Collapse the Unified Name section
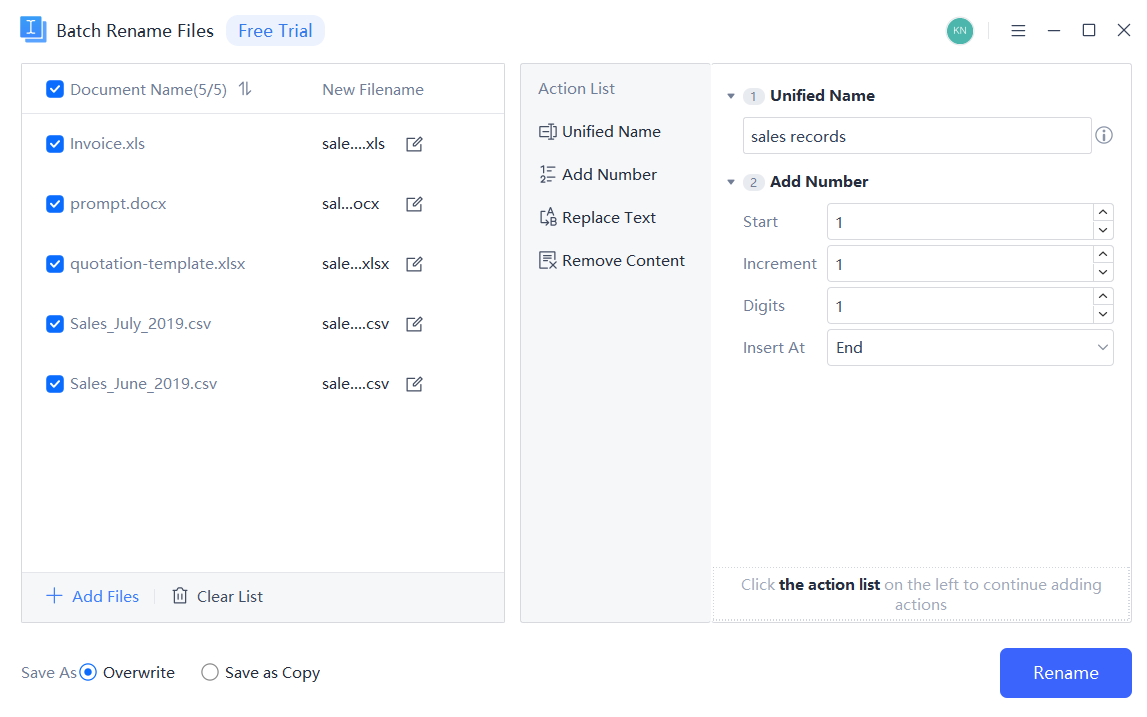Viewport: 1147px width, 717px height. click(730, 96)
